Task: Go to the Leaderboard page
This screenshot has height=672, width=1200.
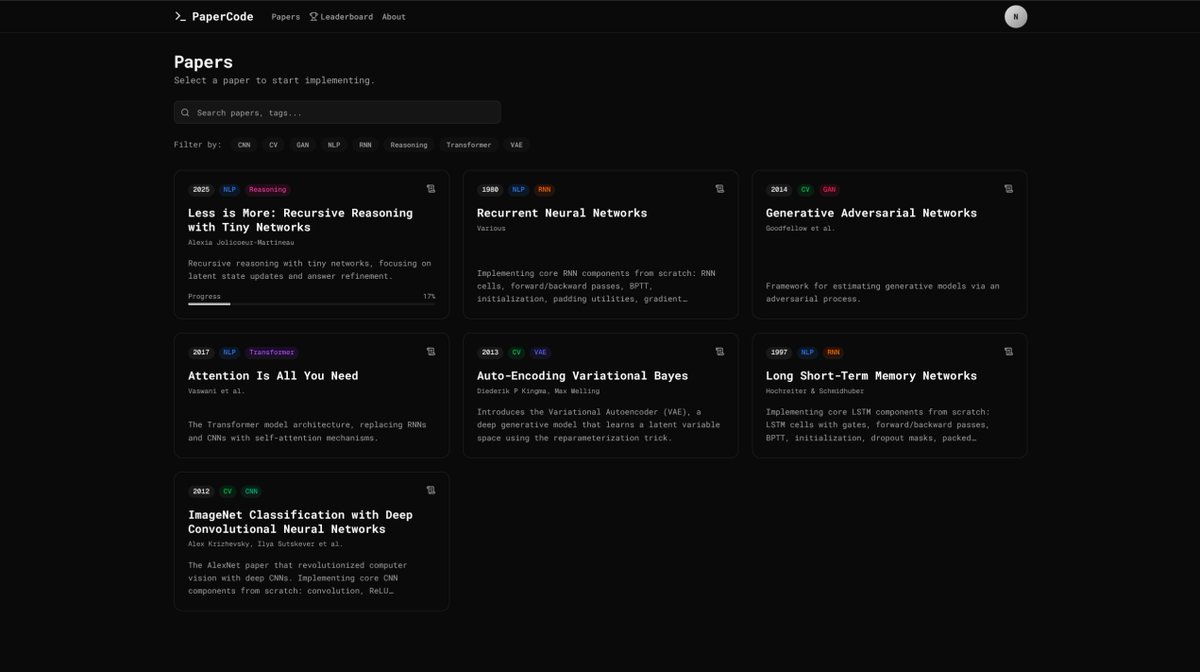Action: 341,17
